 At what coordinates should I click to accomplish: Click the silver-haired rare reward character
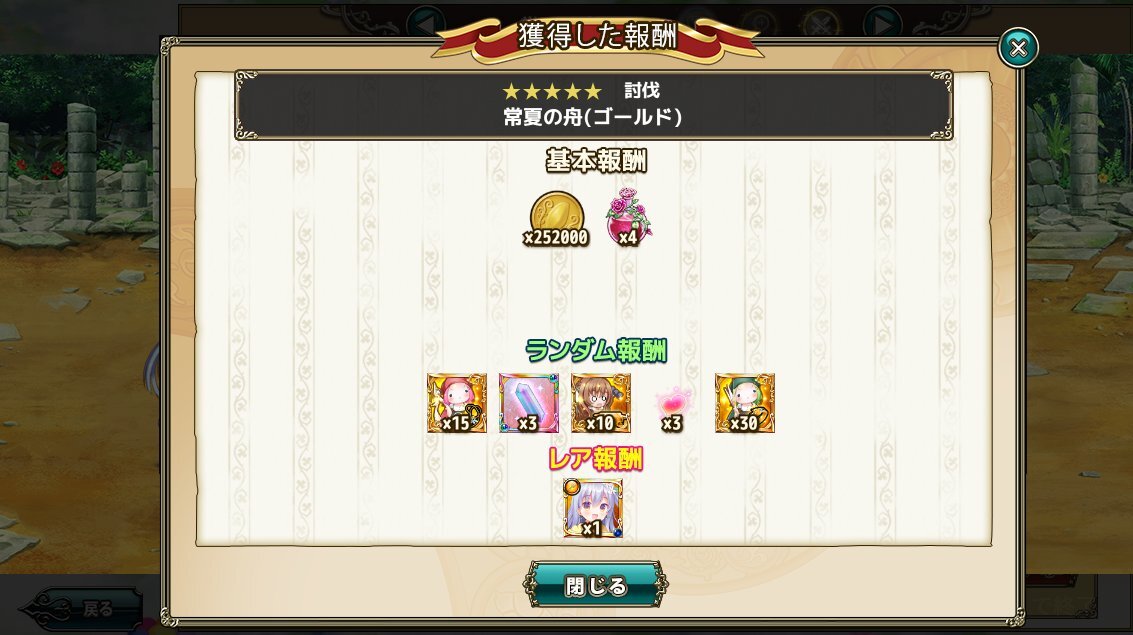(593, 509)
